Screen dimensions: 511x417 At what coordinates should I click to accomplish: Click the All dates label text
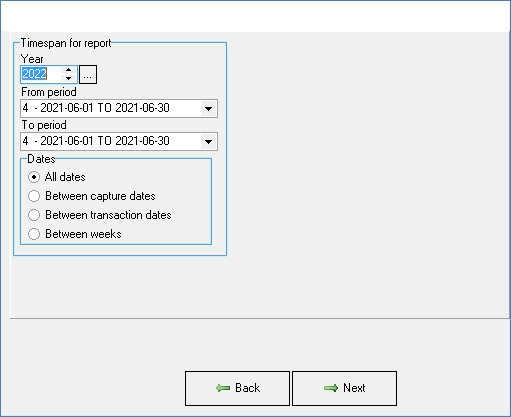[65, 177]
